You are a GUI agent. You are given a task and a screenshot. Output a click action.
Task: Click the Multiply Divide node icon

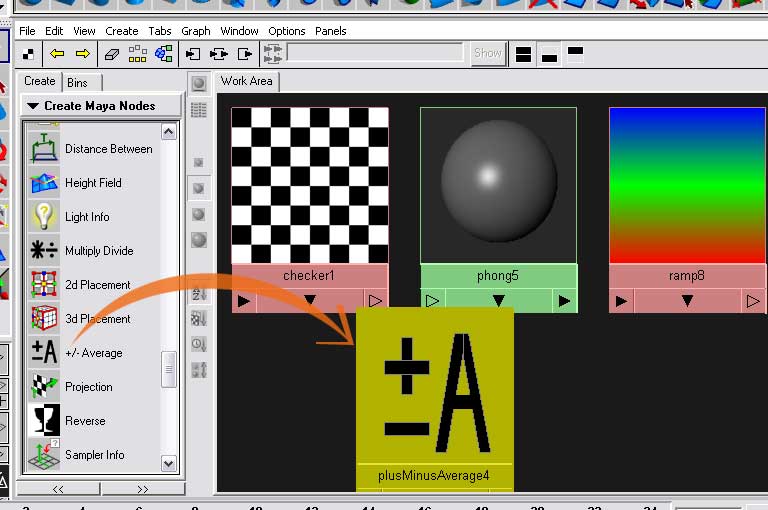(x=44, y=251)
